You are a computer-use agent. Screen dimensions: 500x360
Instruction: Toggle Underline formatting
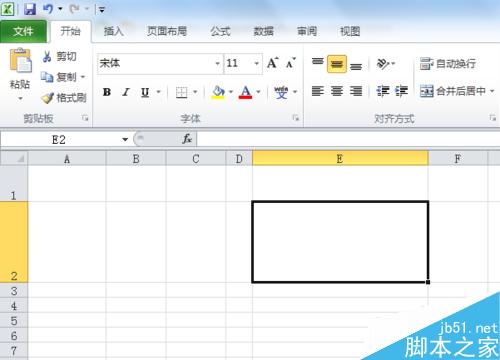tap(145, 92)
